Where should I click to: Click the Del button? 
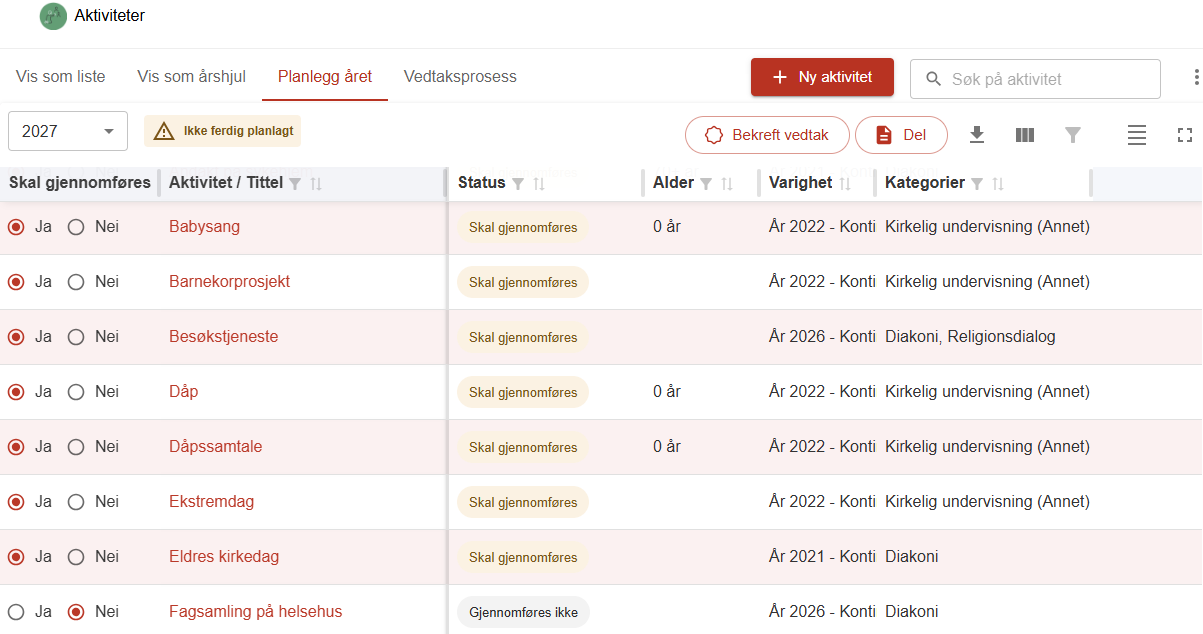tap(901, 135)
